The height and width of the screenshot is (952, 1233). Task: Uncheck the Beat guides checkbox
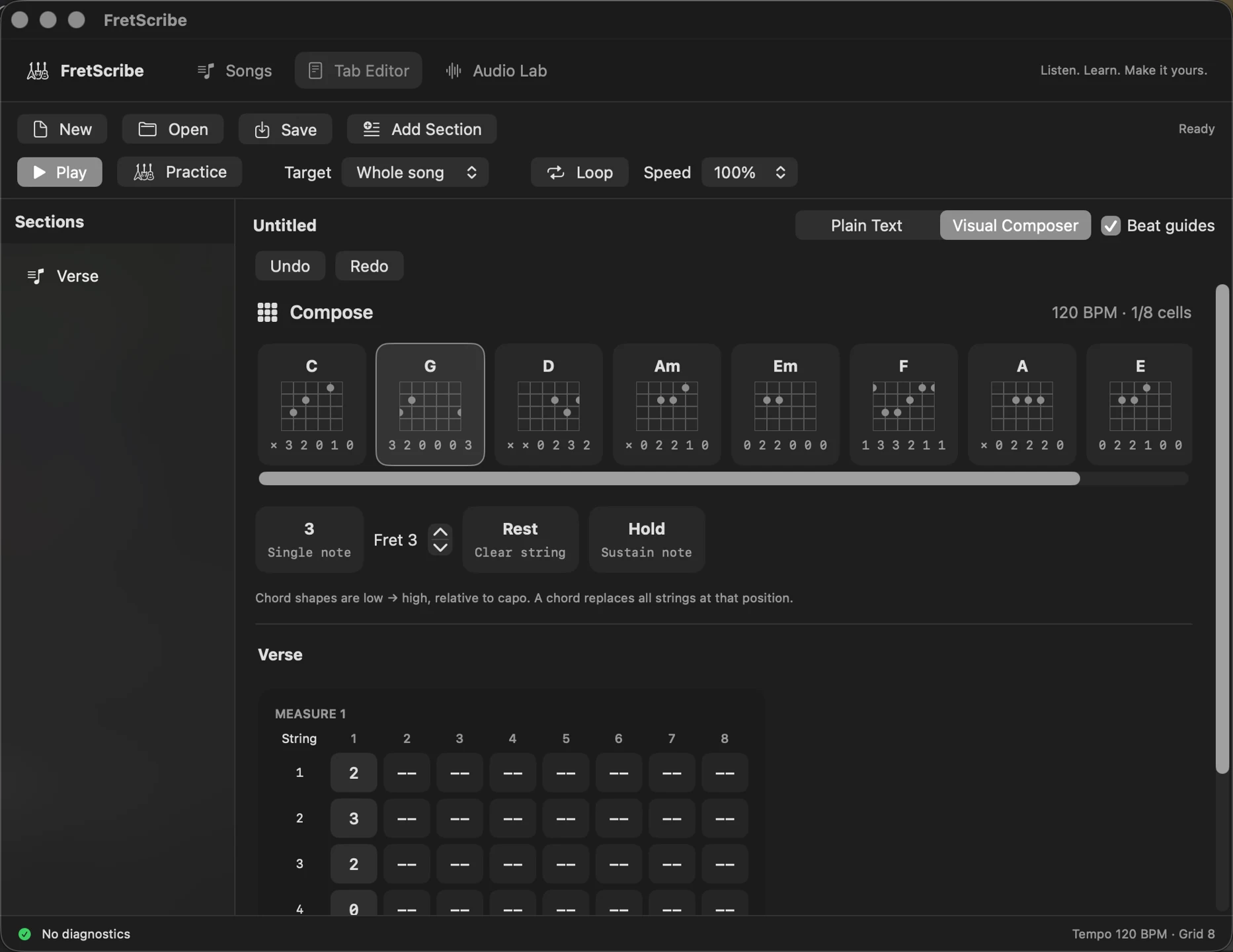click(1111, 225)
